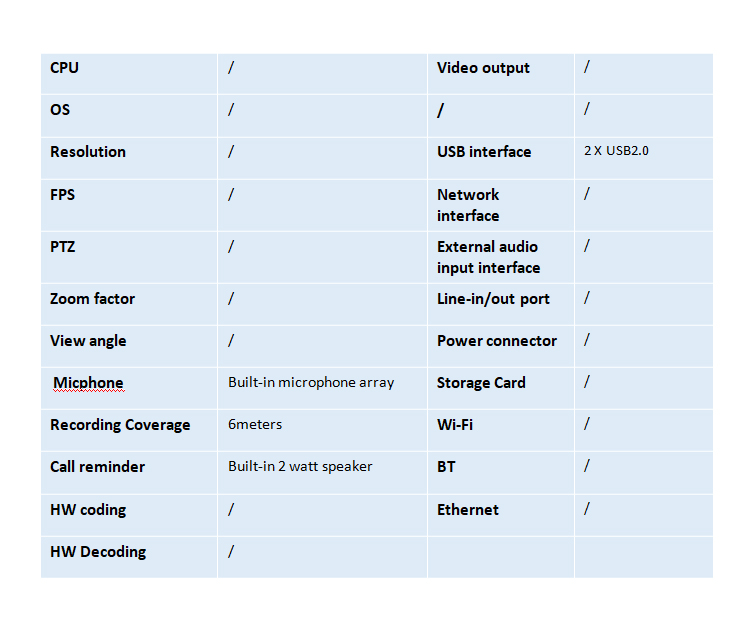Click the CPU label cell
The image size is (756, 643).
(65, 68)
